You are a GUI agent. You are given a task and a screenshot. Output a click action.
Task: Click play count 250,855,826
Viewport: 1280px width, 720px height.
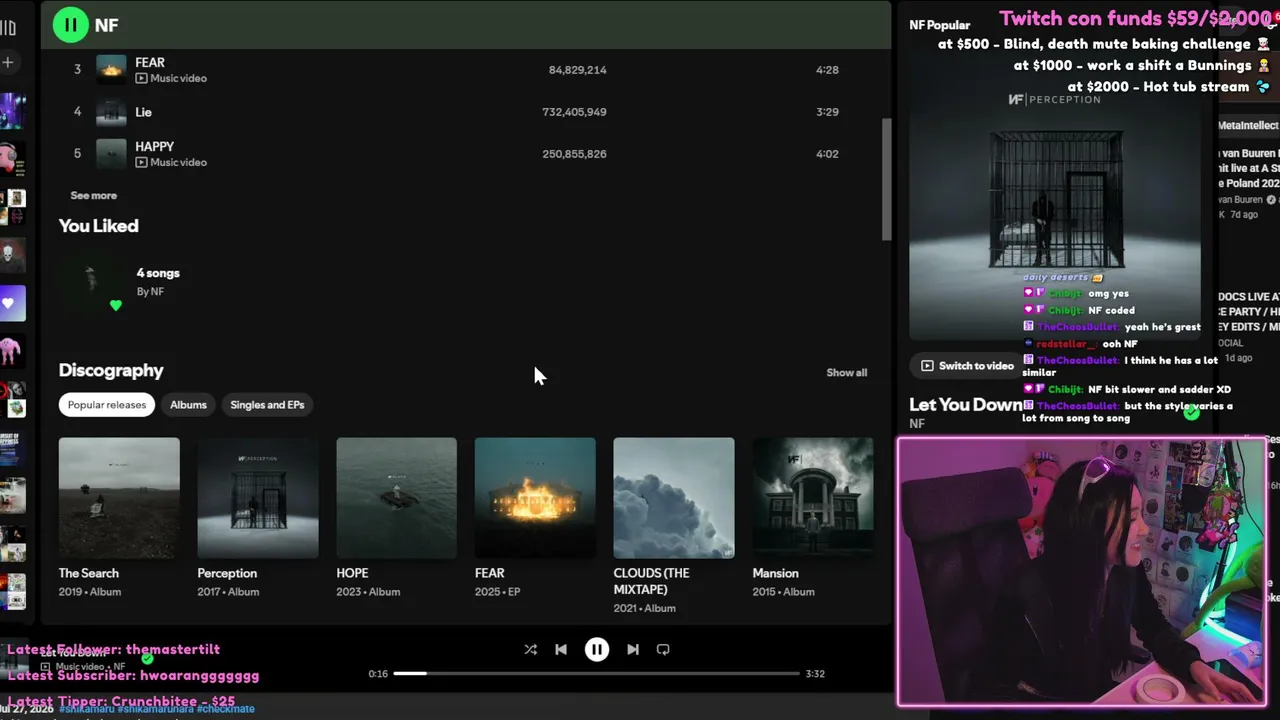click(x=575, y=154)
